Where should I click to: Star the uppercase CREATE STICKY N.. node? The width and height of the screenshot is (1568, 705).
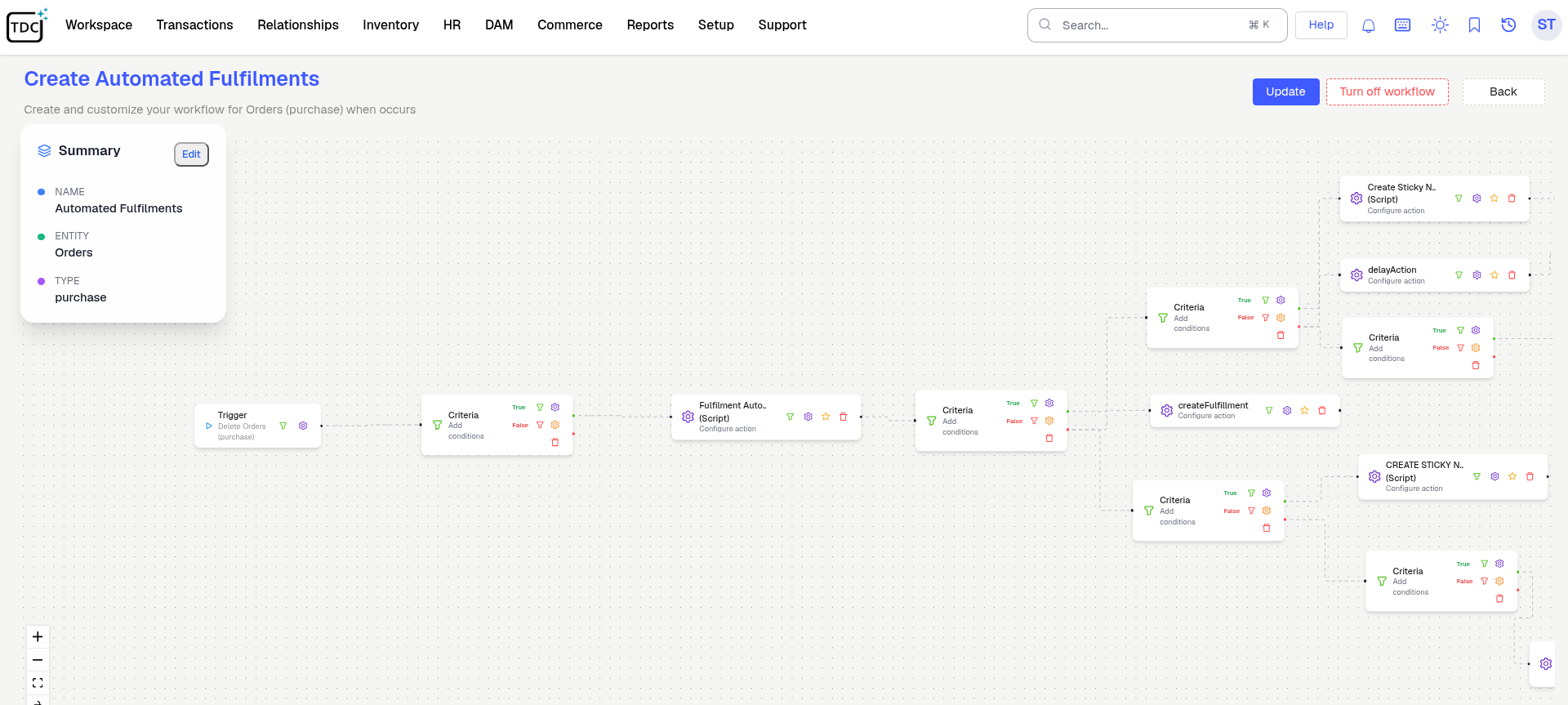(1512, 476)
